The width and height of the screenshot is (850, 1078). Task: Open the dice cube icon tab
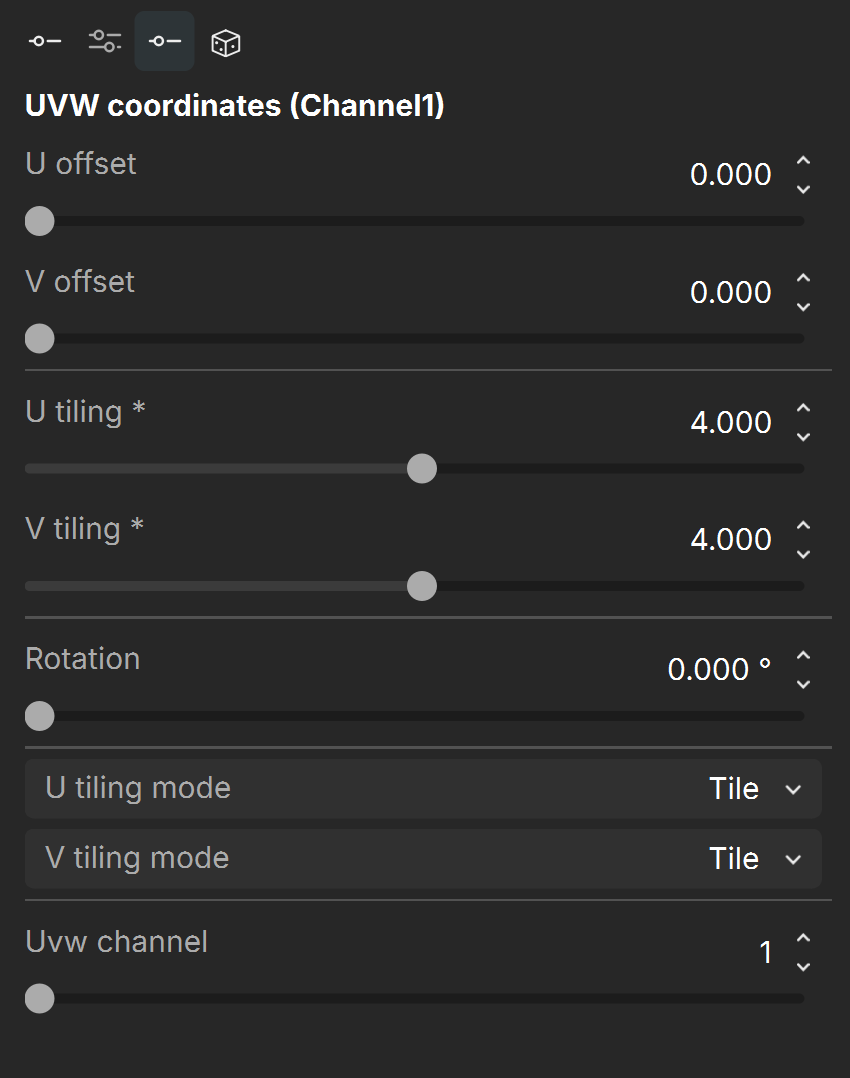click(225, 43)
